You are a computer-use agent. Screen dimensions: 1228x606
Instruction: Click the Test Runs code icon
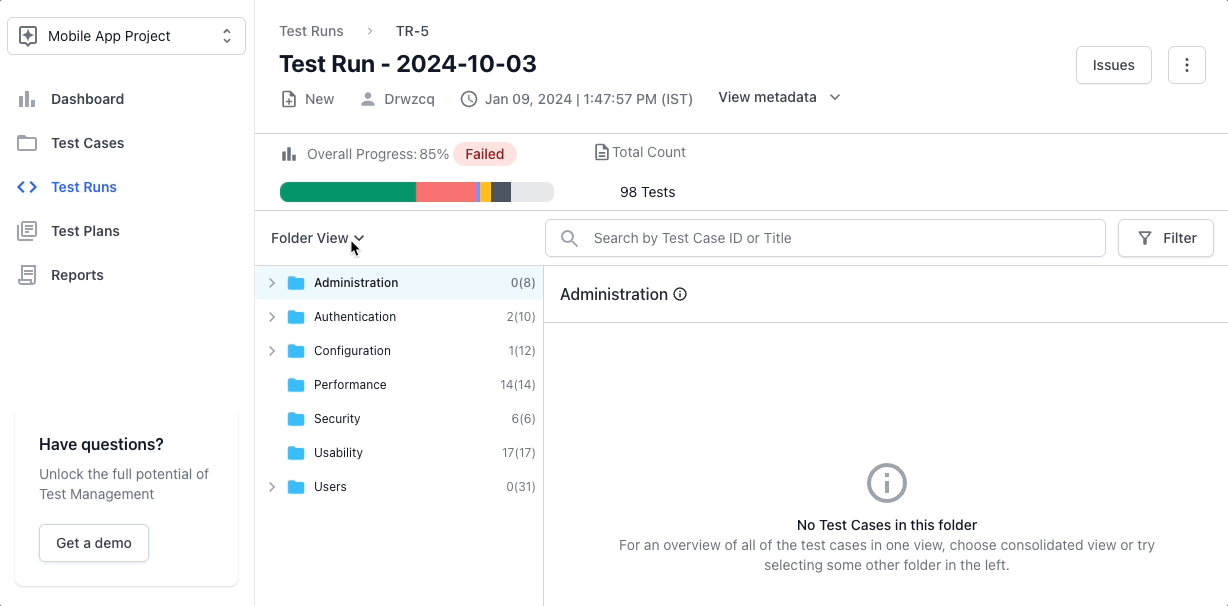27,187
